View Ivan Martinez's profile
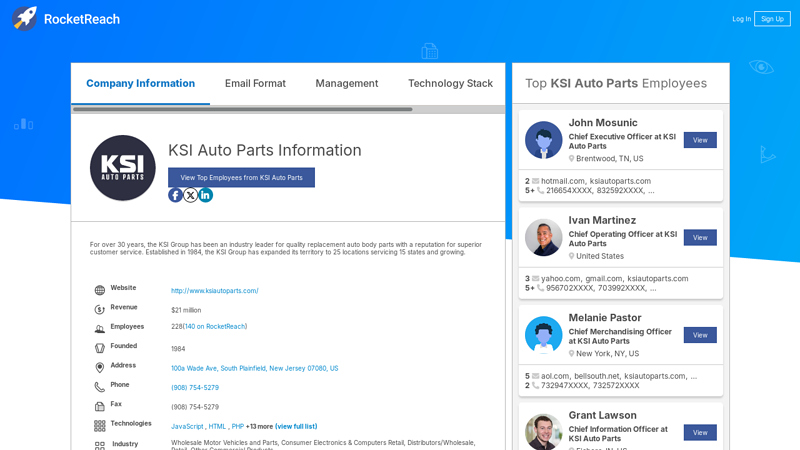The image size is (800, 450). click(x=700, y=238)
